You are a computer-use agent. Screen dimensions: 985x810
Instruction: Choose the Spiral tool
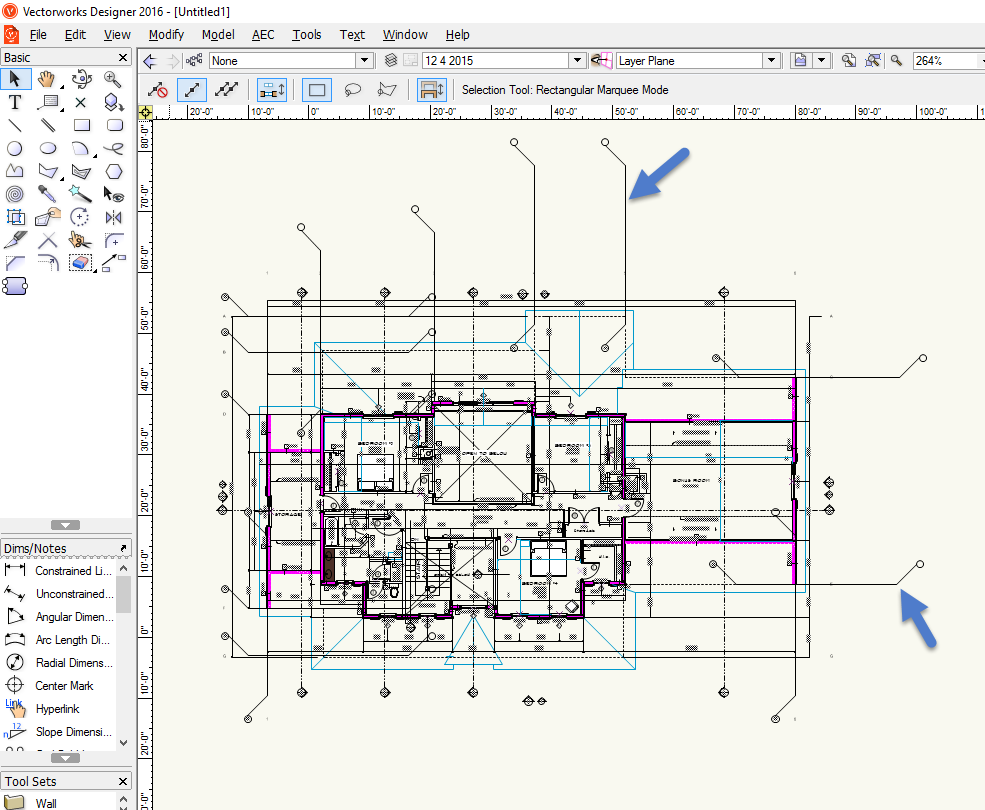click(15, 194)
